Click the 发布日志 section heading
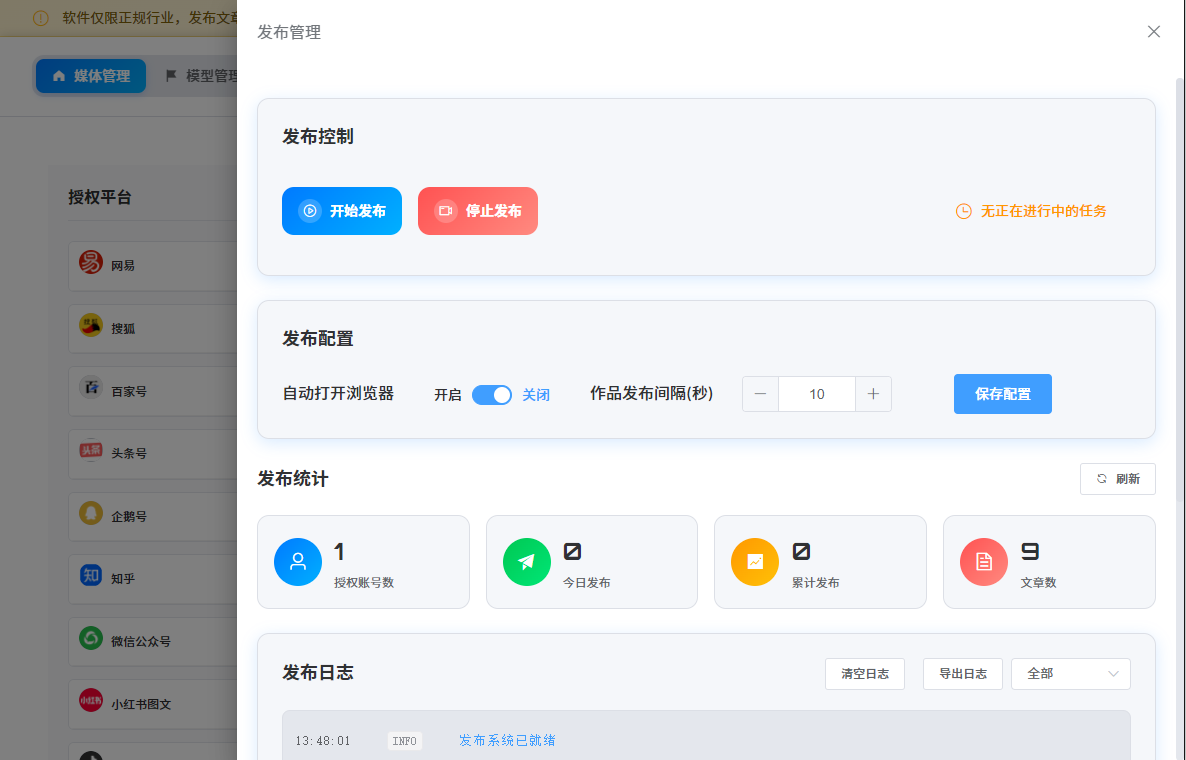Image resolution: width=1186 pixels, height=760 pixels. click(318, 673)
